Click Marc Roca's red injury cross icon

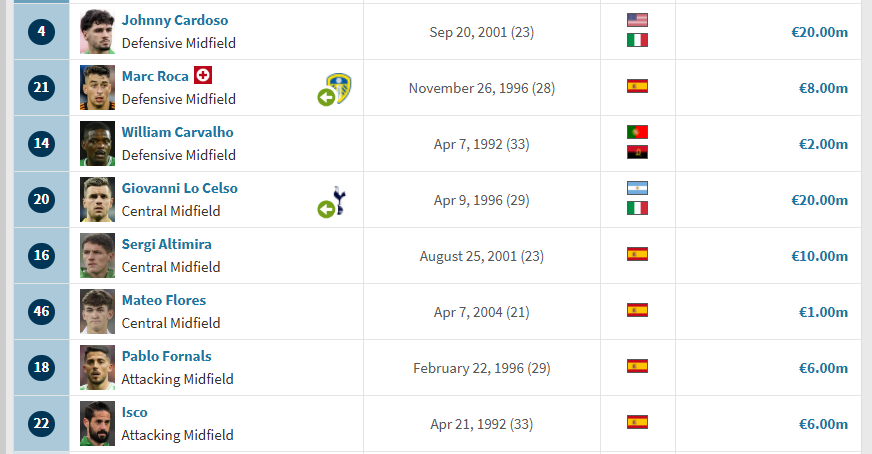point(203,75)
